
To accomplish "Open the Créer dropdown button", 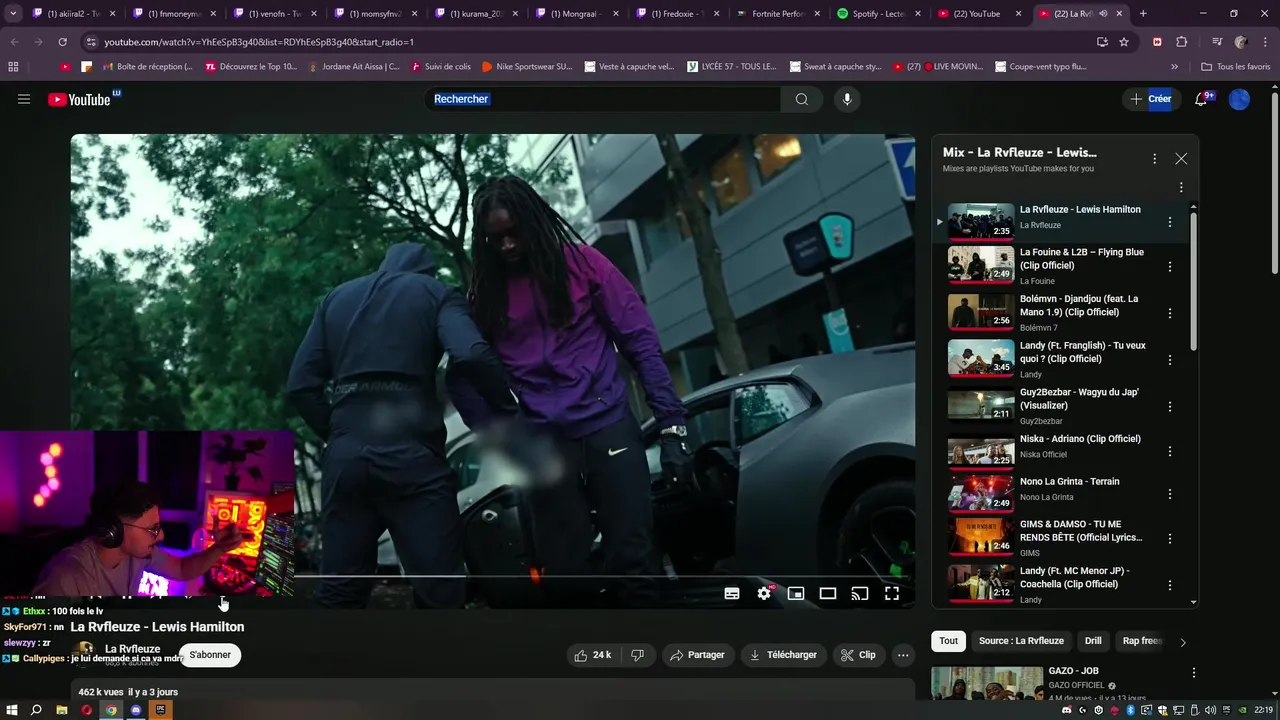I will [x=1149, y=99].
